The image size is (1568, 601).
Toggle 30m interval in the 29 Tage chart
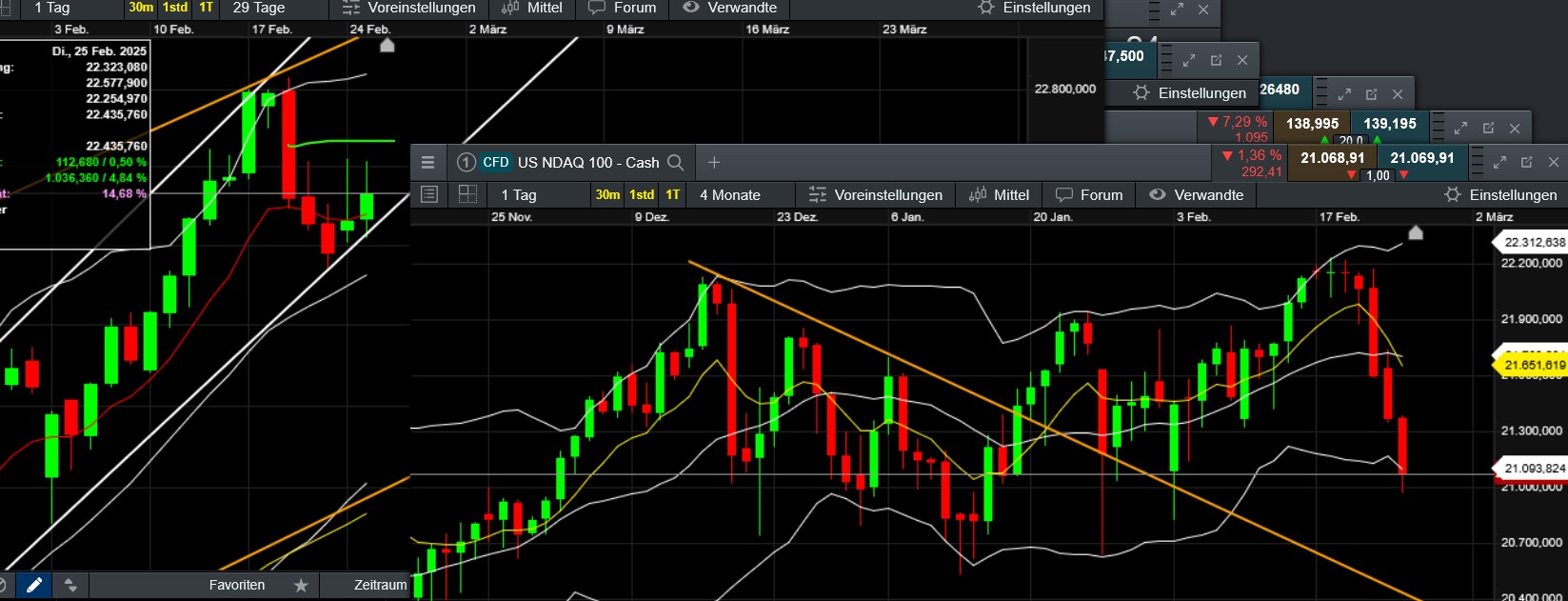141,8
